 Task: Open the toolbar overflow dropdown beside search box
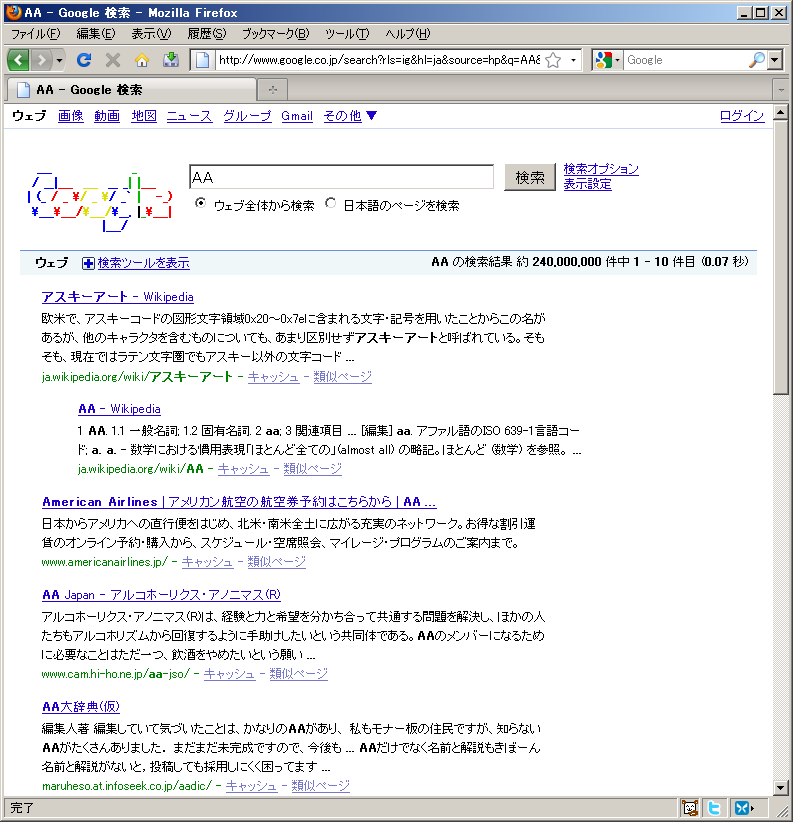[x=775, y=60]
